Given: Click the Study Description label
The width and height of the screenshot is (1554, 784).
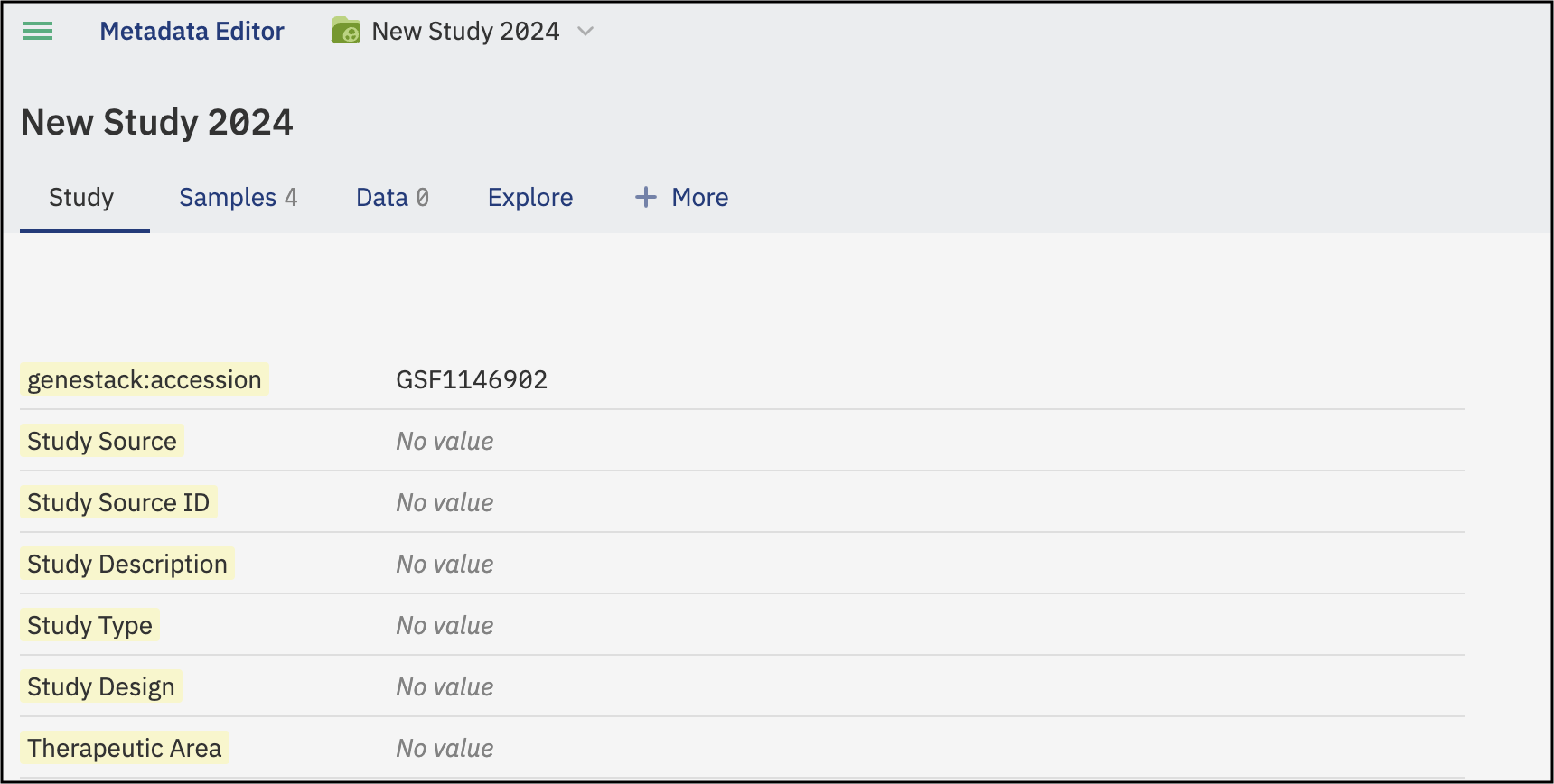Looking at the screenshot, I should (x=127, y=564).
